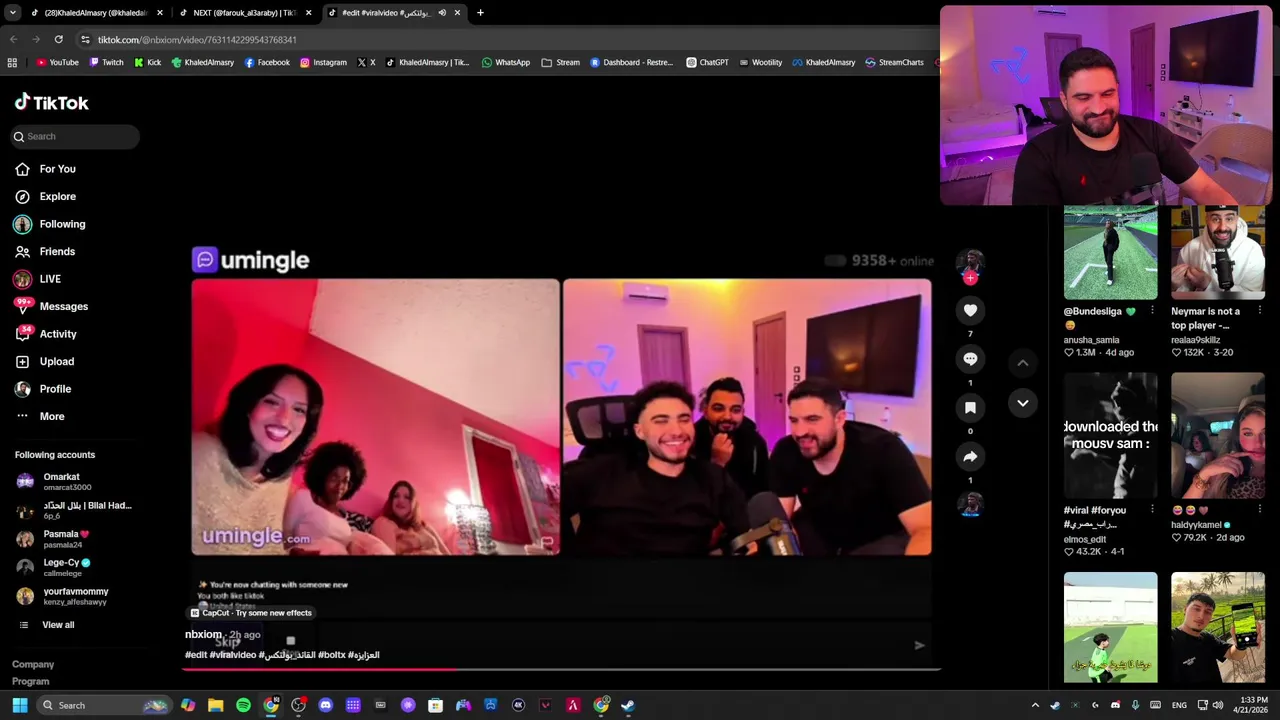
Task: Go to previous video with up chevron
Action: (1022, 363)
